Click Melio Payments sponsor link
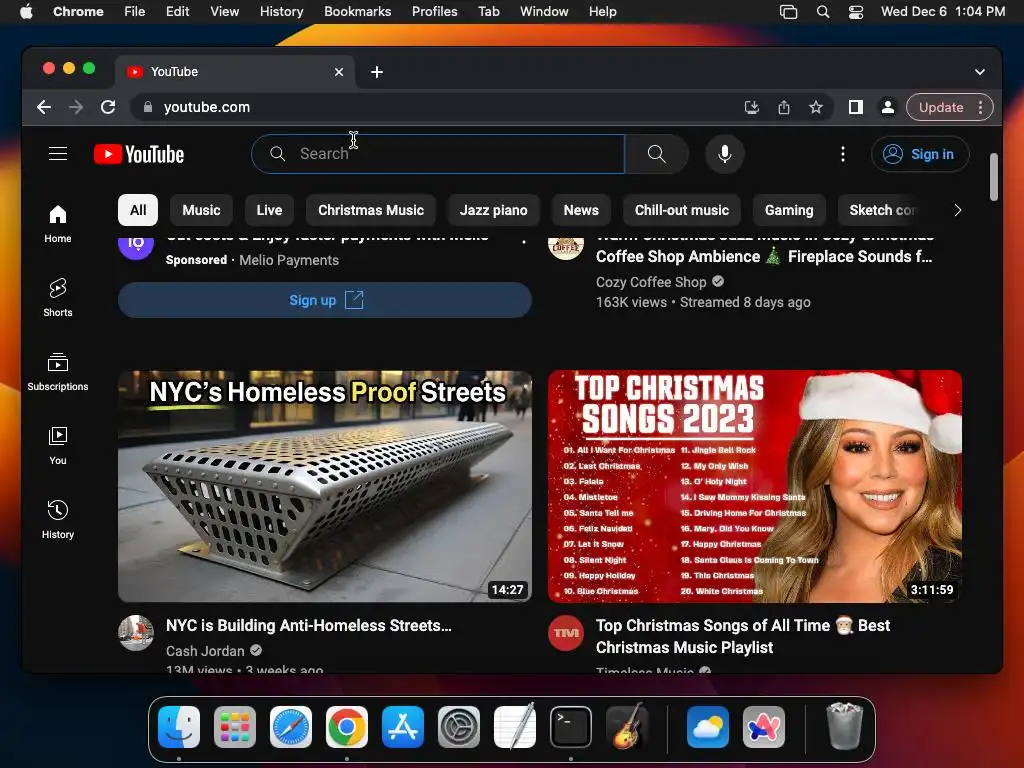Image resolution: width=1024 pixels, height=768 pixels. [x=289, y=260]
